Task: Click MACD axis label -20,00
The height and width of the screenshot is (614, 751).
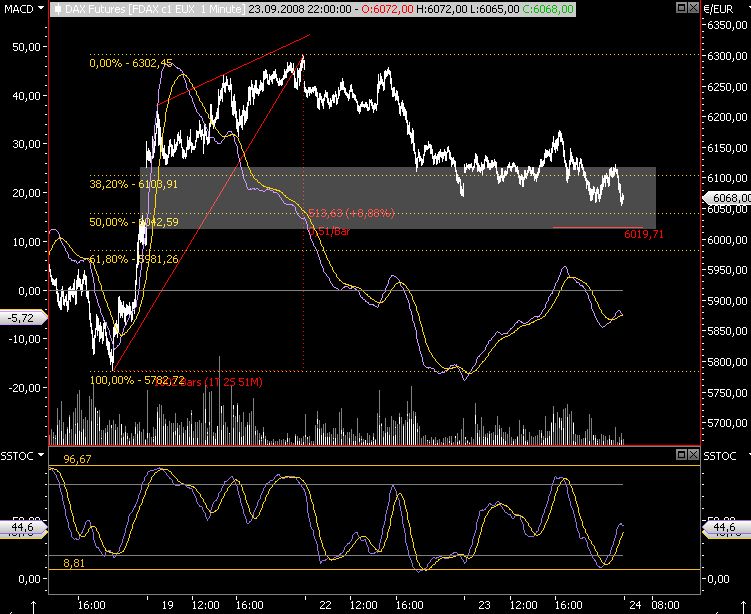Action: pos(24,388)
